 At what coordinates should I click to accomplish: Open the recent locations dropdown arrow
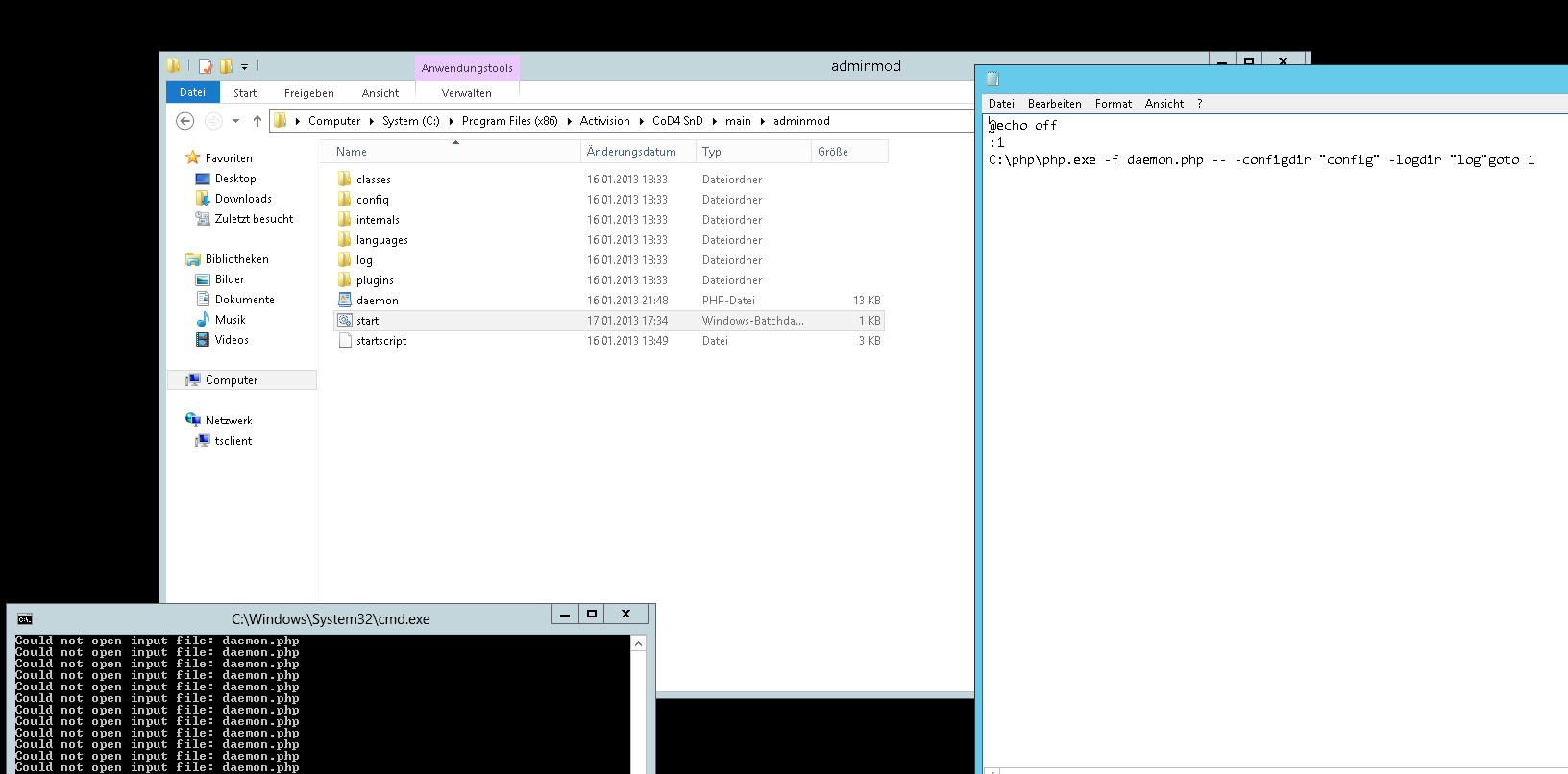[235, 121]
